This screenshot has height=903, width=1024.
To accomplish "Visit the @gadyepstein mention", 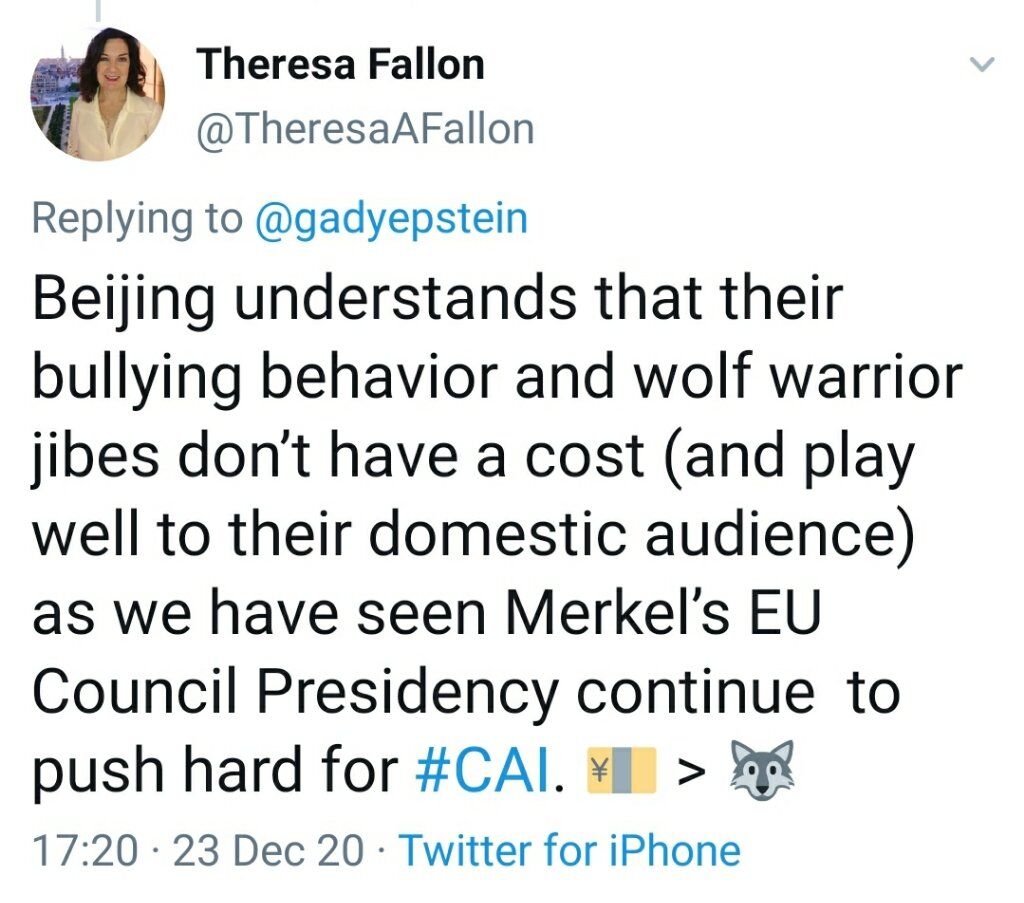I will pyautogui.click(x=391, y=218).
